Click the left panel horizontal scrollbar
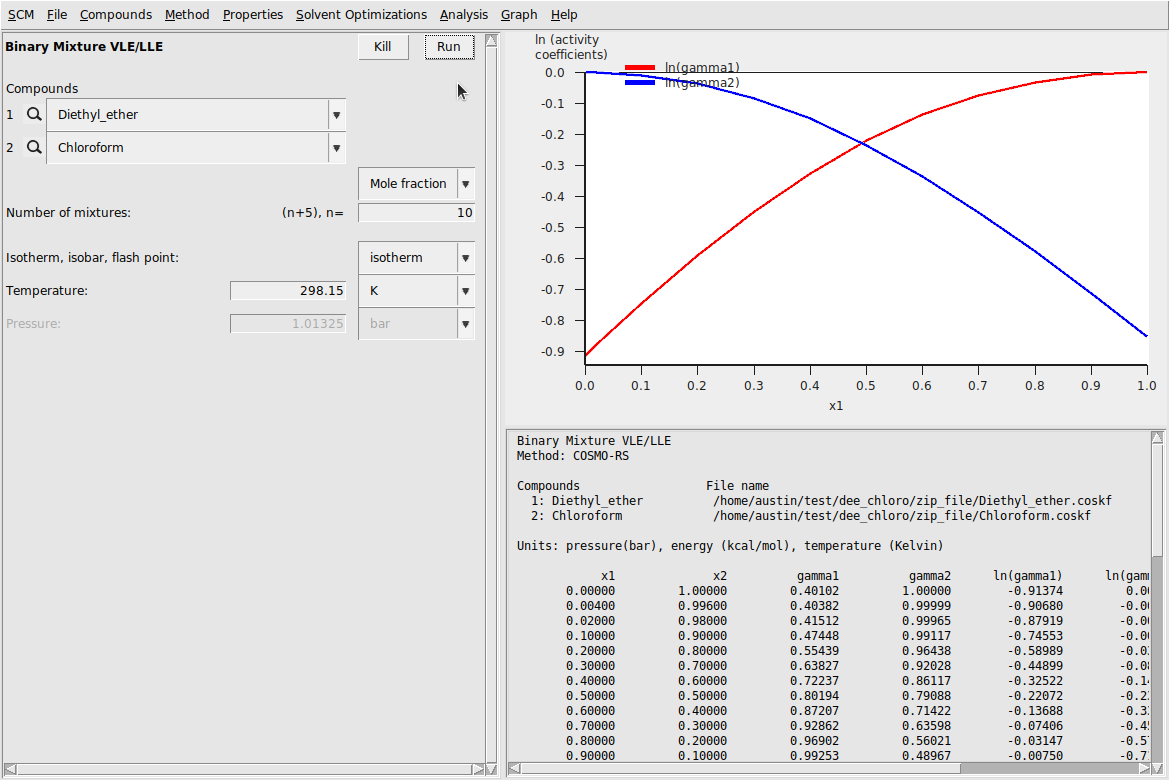The height and width of the screenshot is (780, 1169). click(244, 769)
